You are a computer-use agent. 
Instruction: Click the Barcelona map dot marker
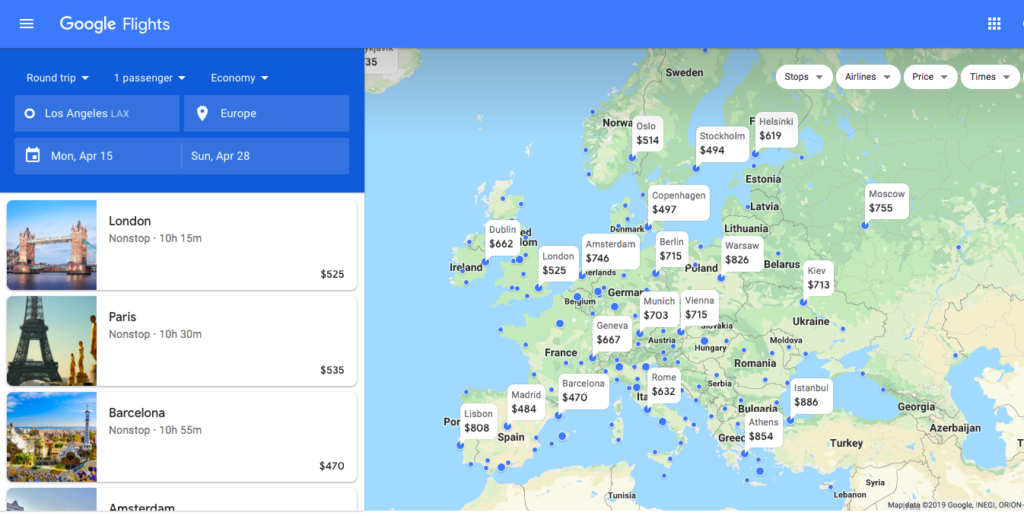pos(558,415)
